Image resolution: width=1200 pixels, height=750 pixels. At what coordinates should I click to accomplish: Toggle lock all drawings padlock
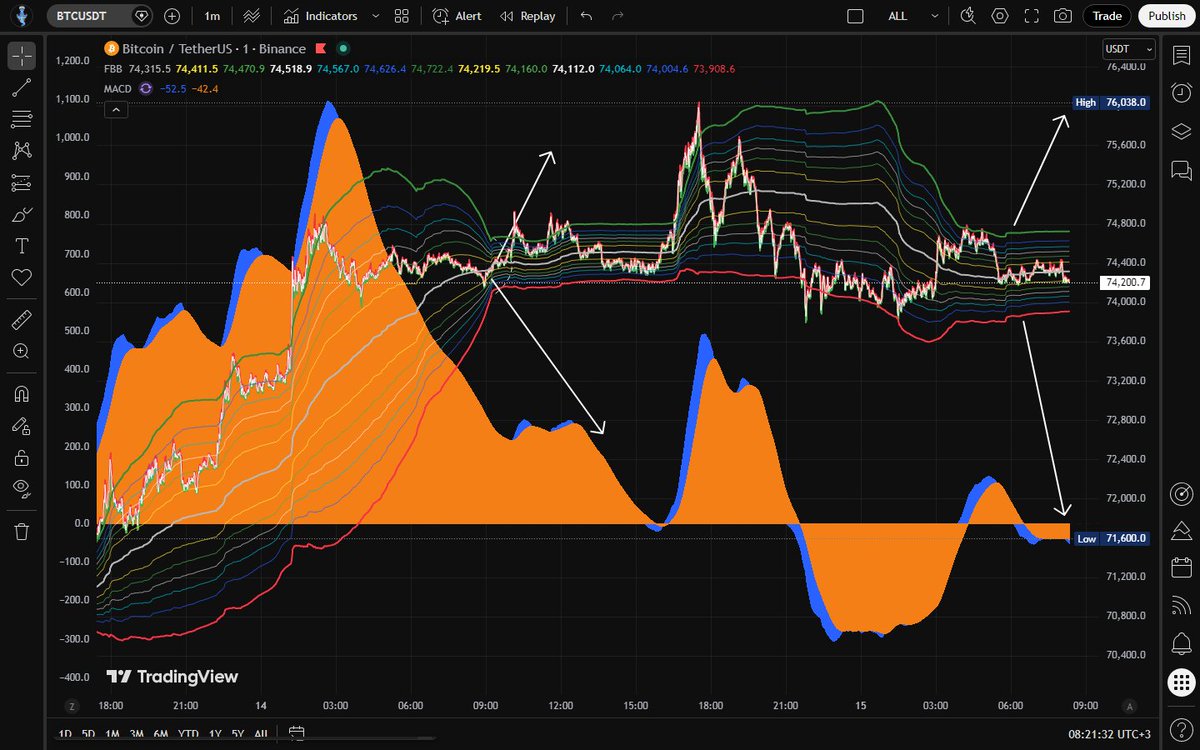pyautogui.click(x=21, y=458)
